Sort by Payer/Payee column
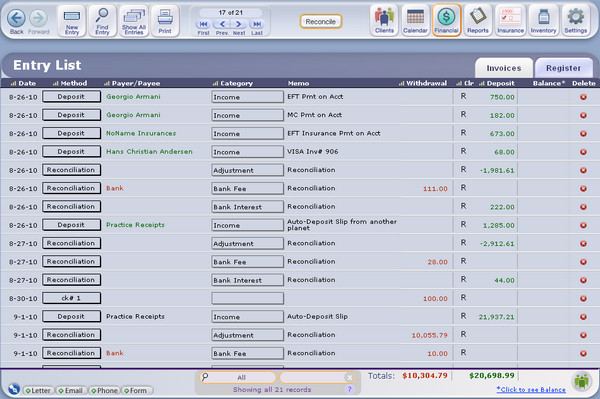This screenshot has height=399, width=600. [x=132, y=83]
